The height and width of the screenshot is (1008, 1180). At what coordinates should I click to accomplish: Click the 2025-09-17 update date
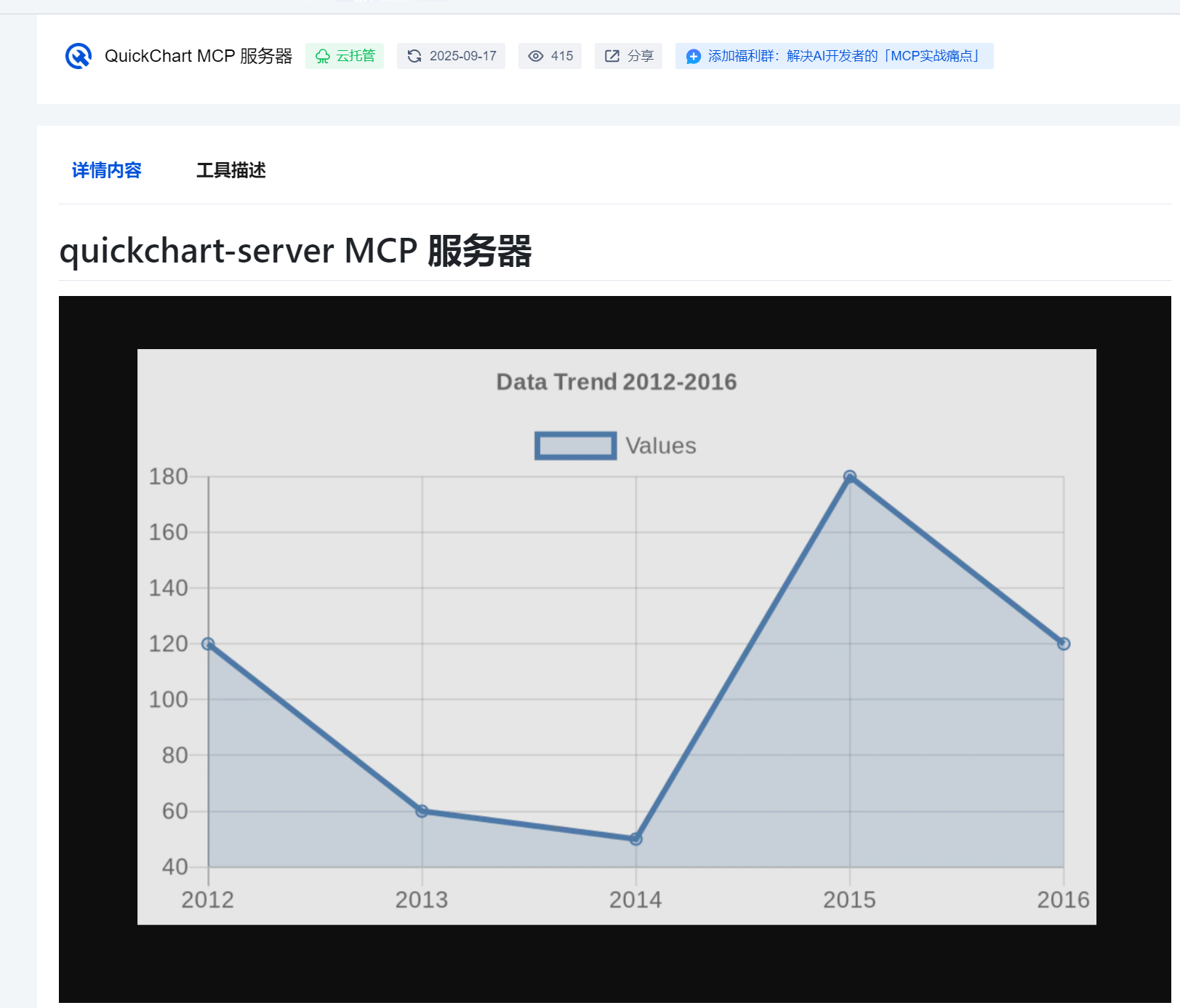463,56
